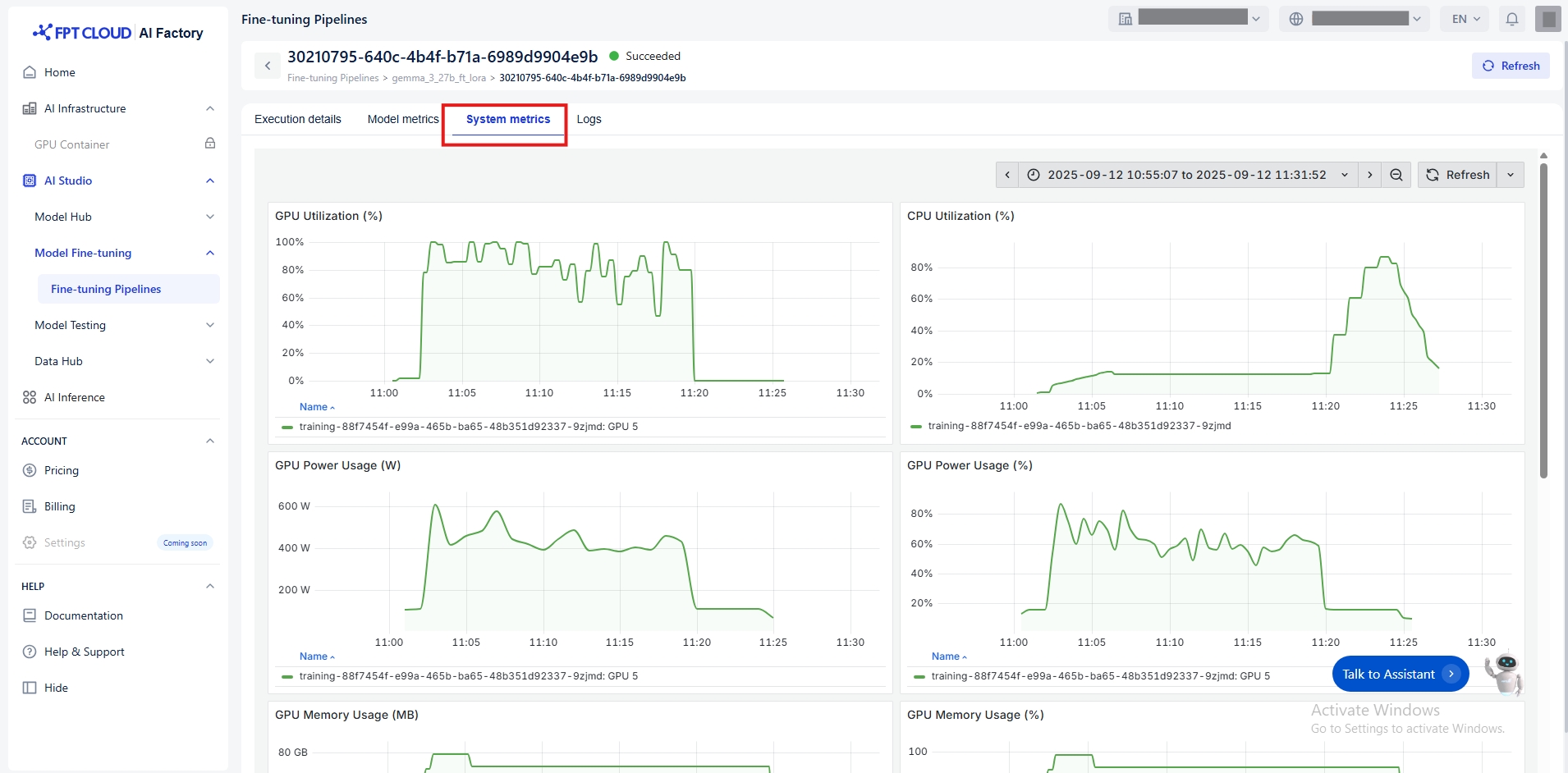
Task: Click the zoom out time range icon
Action: [1396, 175]
